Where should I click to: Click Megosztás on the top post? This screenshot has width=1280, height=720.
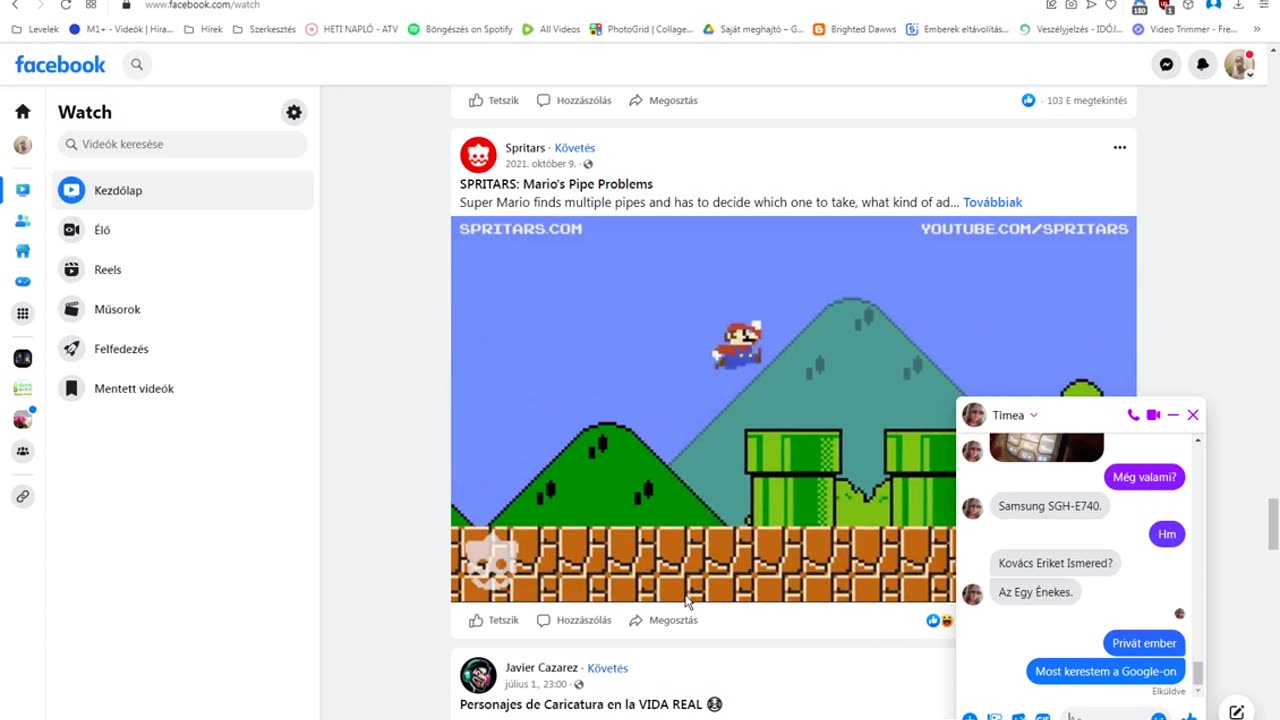point(663,100)
